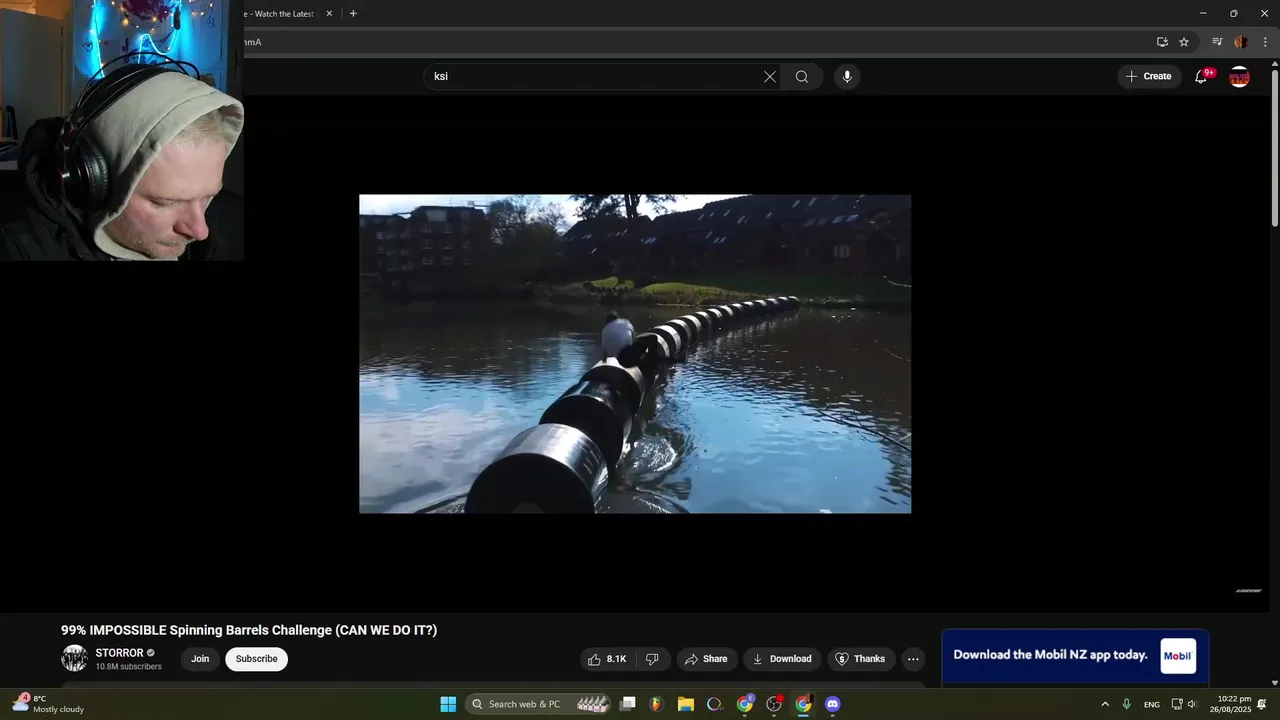
Task: Click the Mobil logo in the ad
Action: click(x=1178, y=656)
